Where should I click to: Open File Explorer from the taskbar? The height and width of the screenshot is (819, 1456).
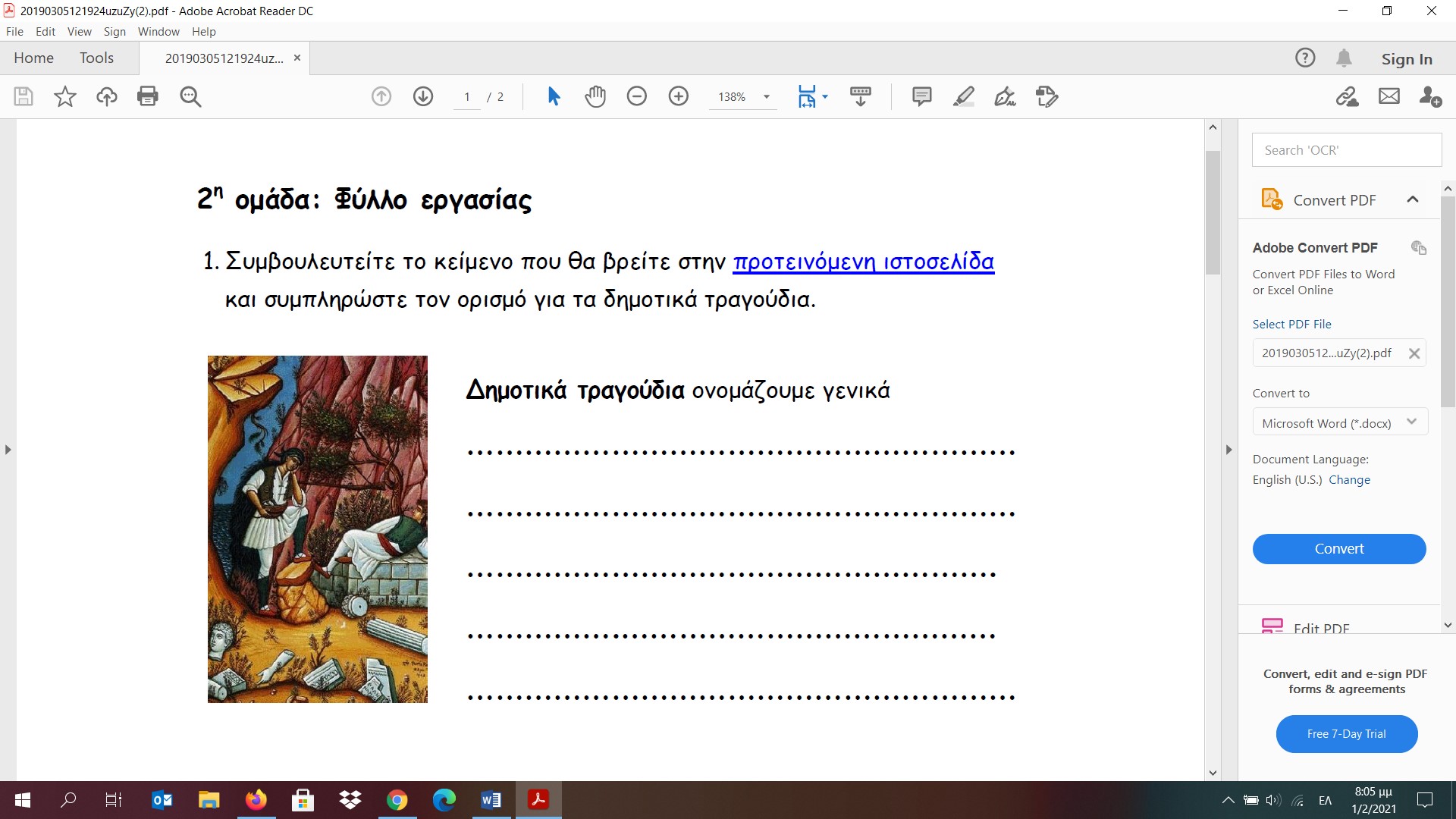pyautogui.click(x=209, y=800)
